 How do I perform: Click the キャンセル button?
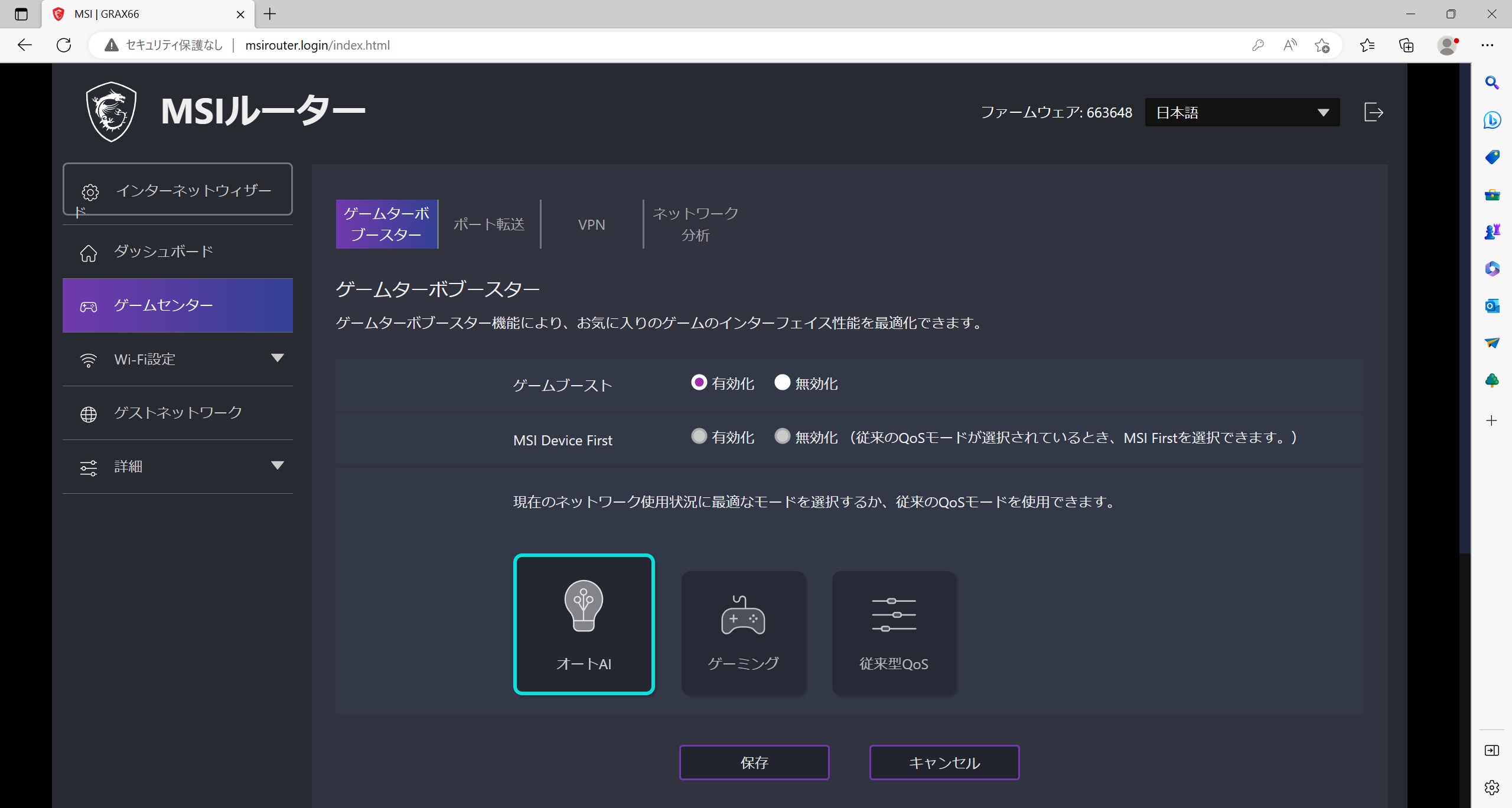point(944,763)
